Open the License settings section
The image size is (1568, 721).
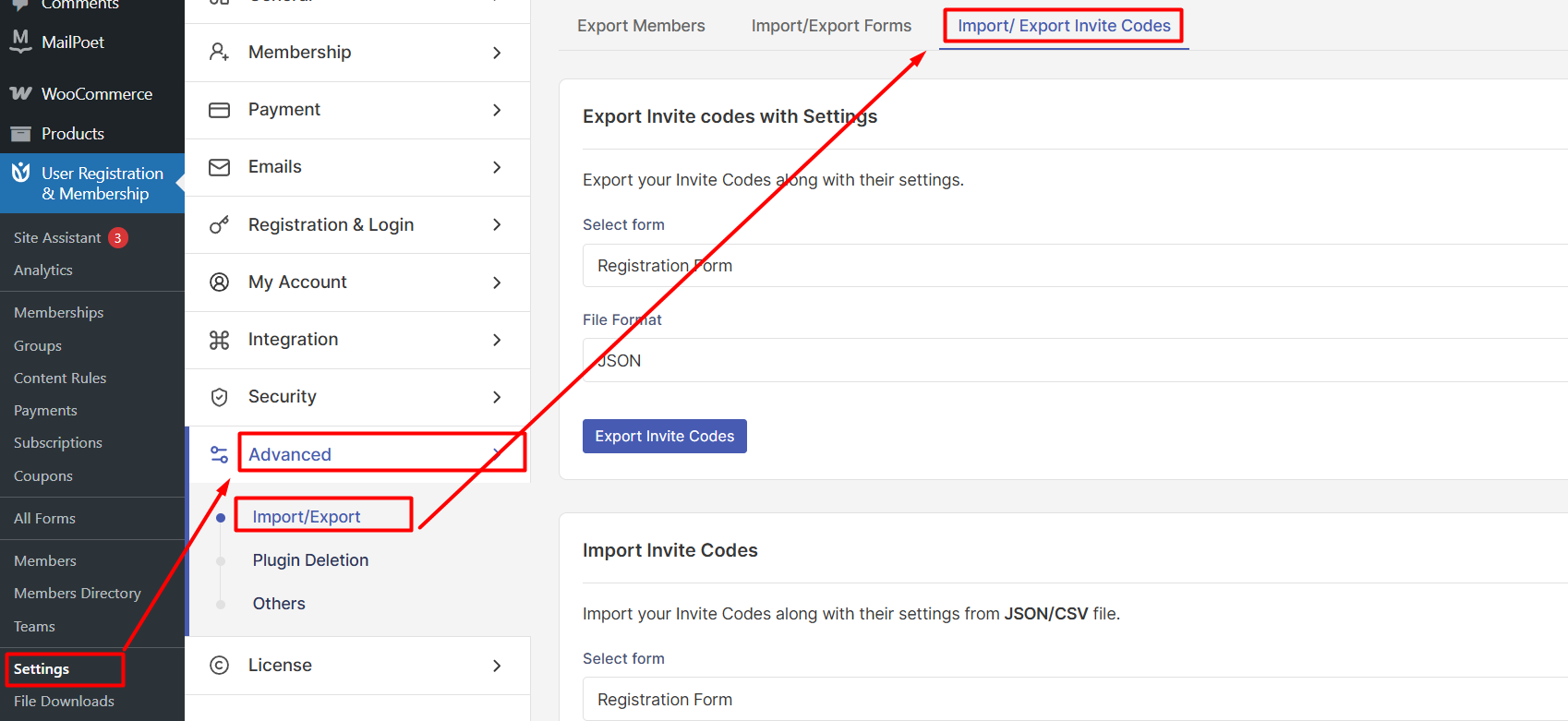click(x=357, y=666)
